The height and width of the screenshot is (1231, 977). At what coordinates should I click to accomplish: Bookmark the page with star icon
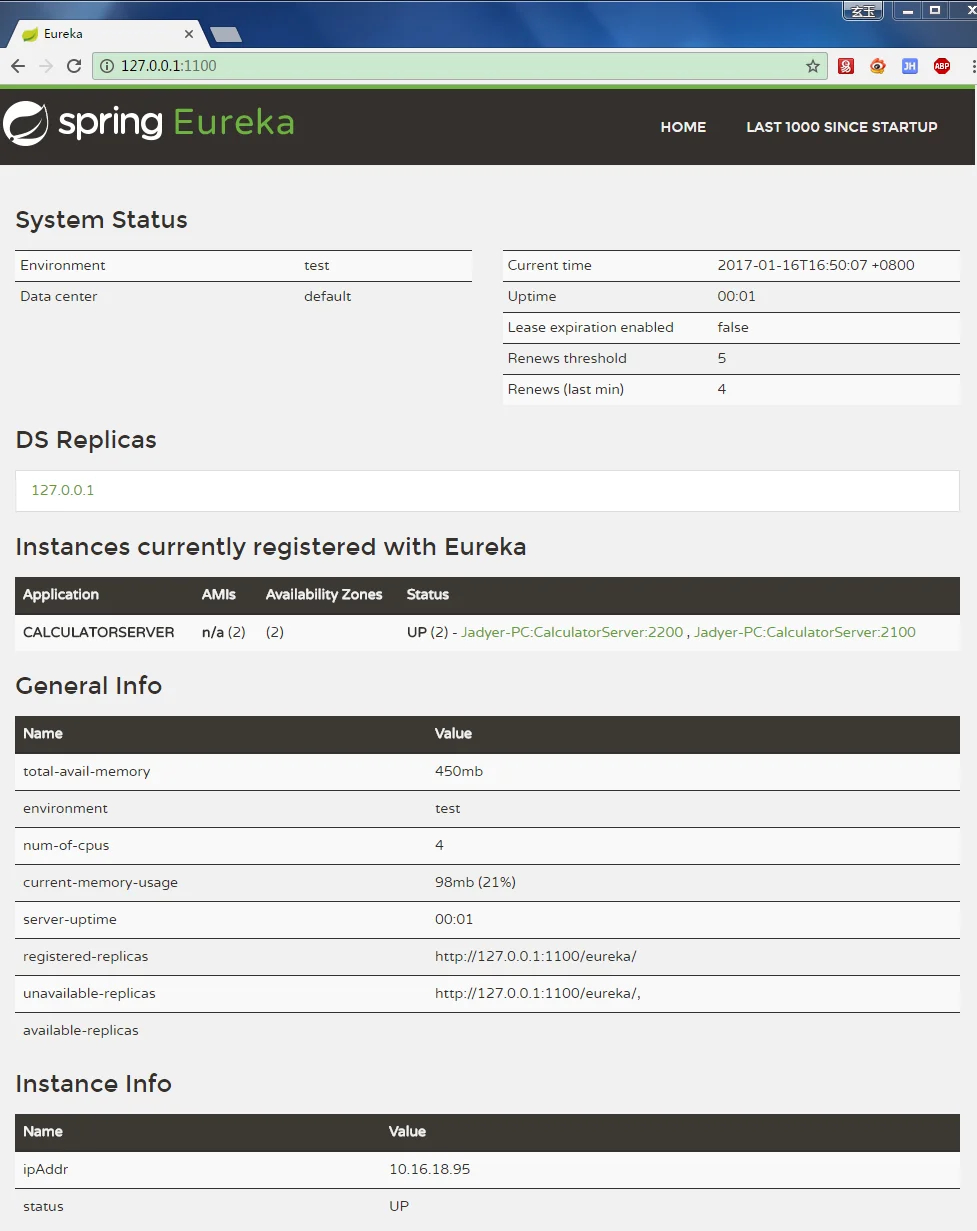[x=813, y=66]
